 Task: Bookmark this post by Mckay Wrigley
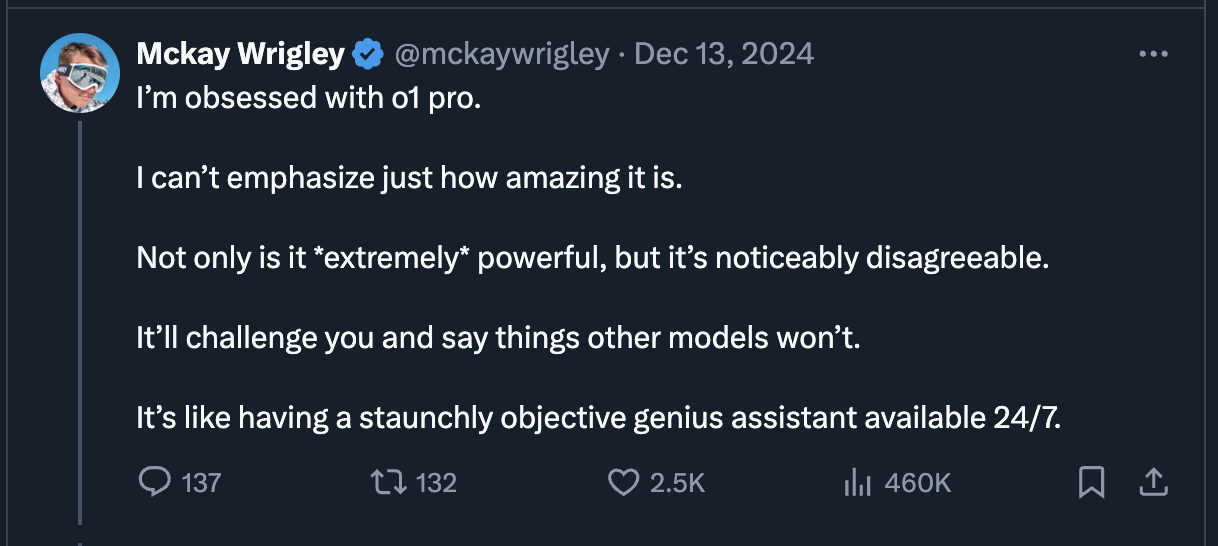pyautogui.click(x=1092, y=484)
